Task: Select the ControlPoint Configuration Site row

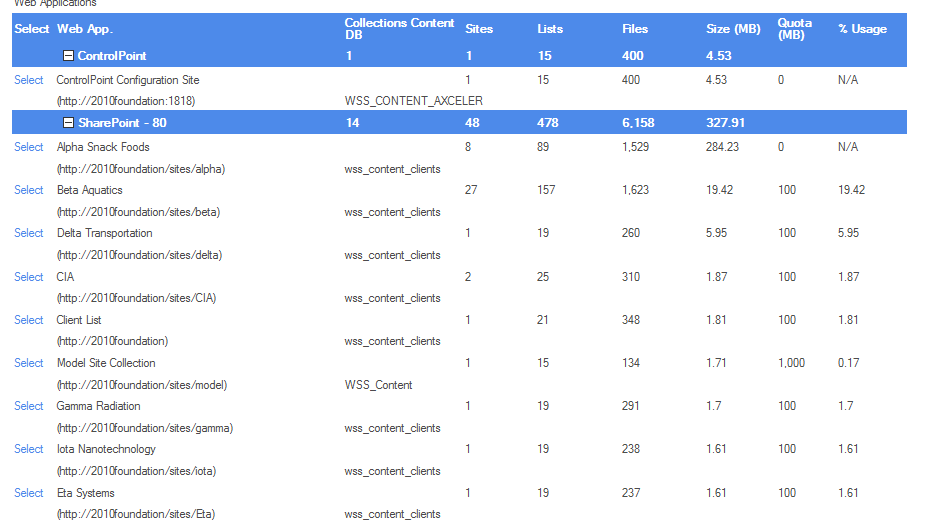Action: pyautogui.click(x=29, y=80)
